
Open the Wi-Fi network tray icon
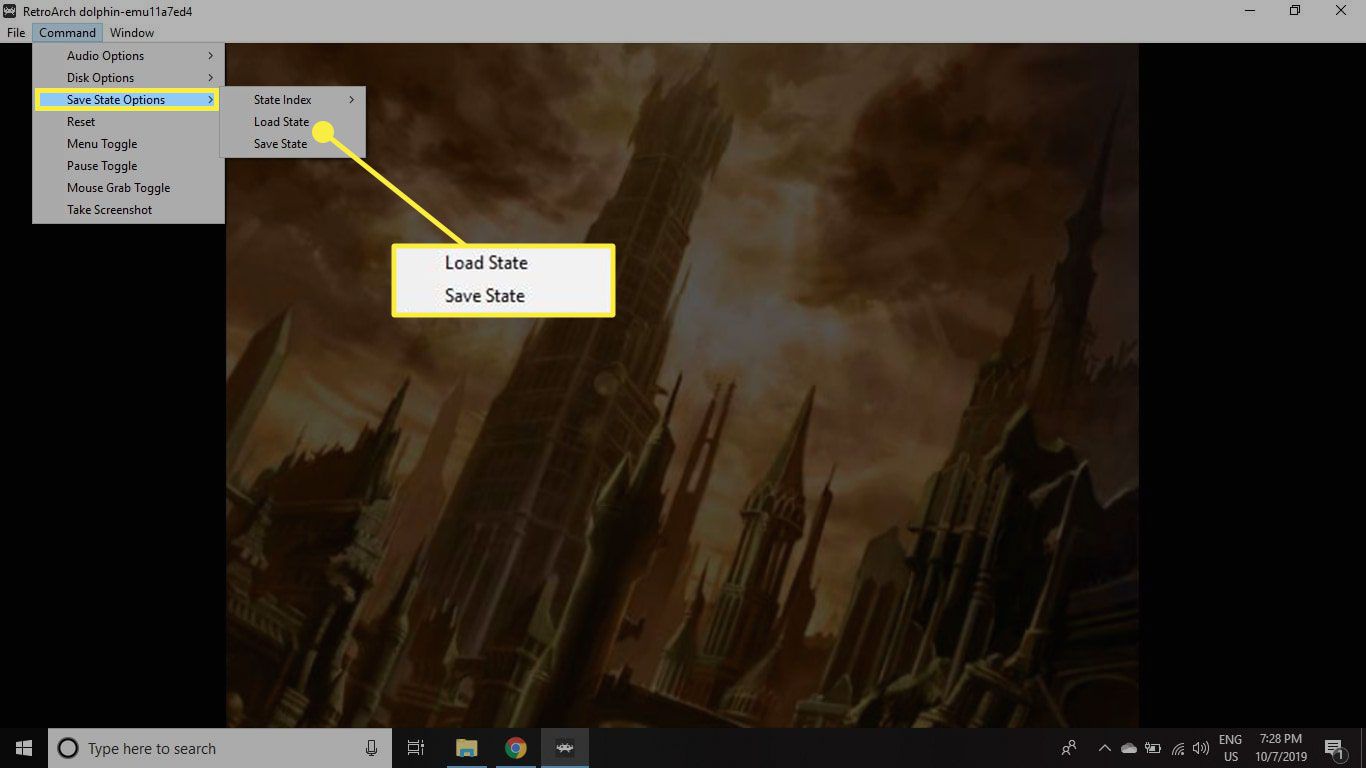tap(1178, 748)
